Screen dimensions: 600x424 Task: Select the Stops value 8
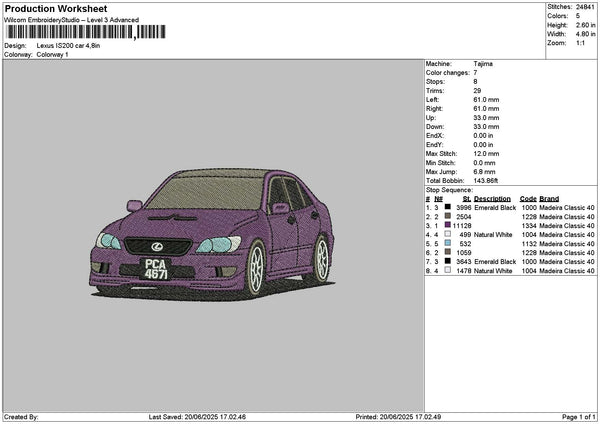point(475,82)
